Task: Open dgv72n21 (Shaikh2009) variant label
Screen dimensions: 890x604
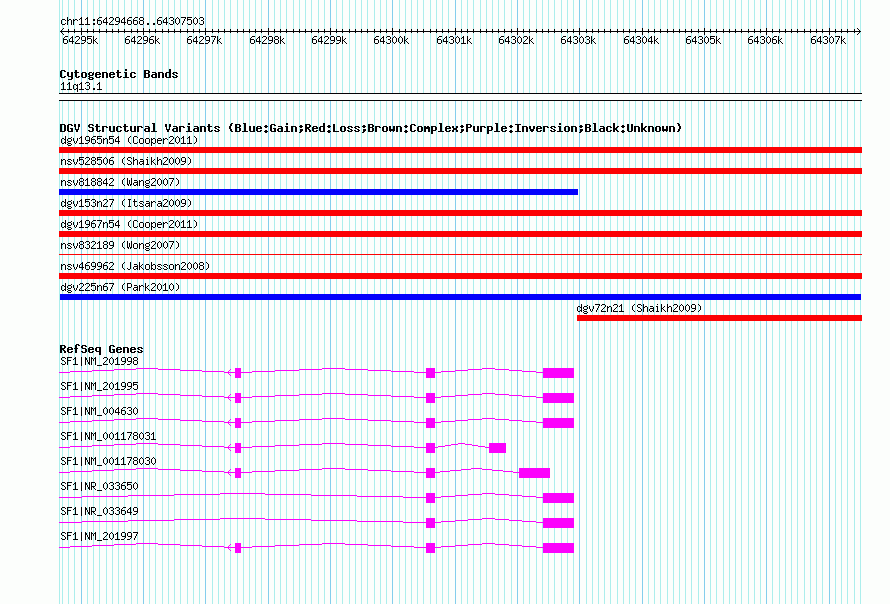Action: 639,308
